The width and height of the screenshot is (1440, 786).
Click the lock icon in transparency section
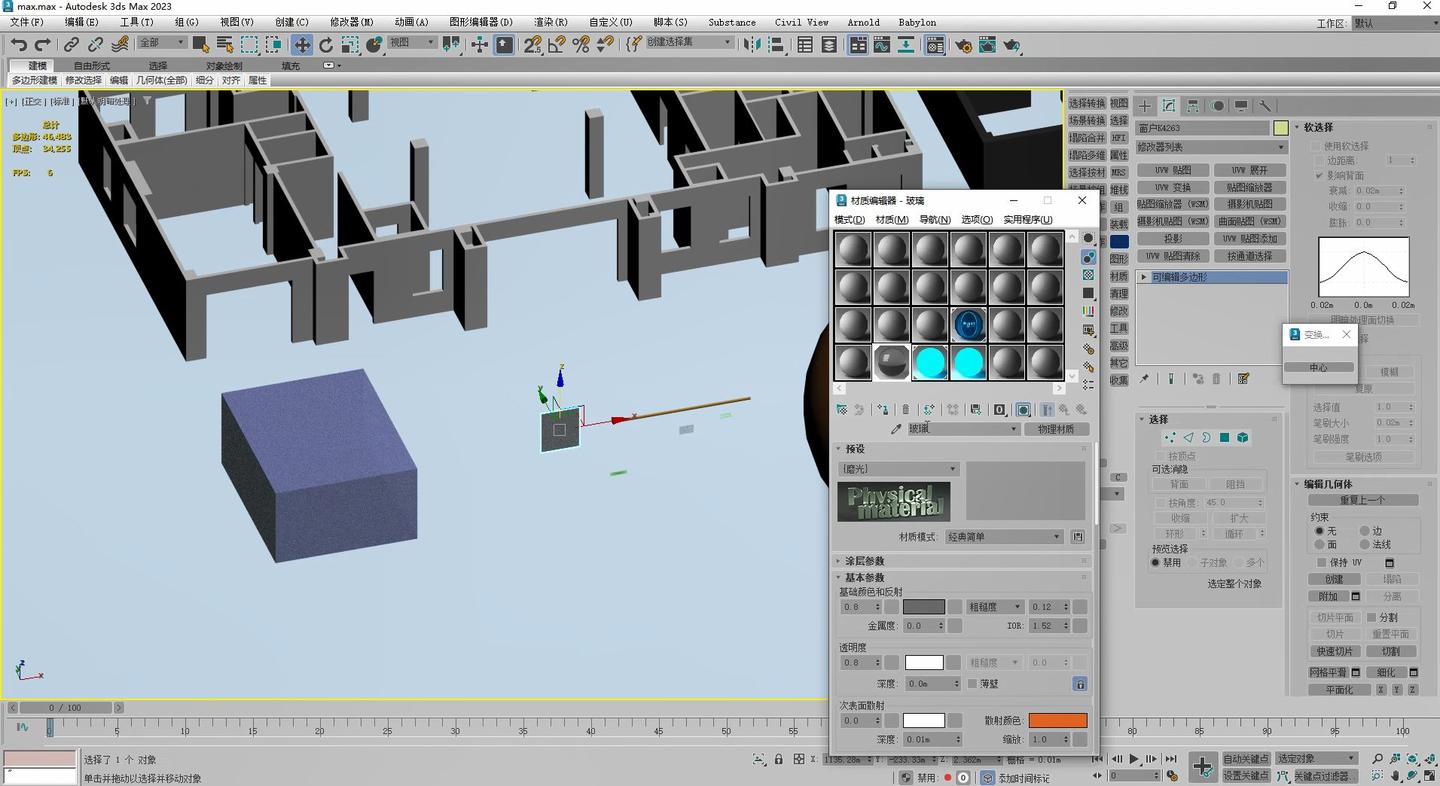pos(1080,684)
